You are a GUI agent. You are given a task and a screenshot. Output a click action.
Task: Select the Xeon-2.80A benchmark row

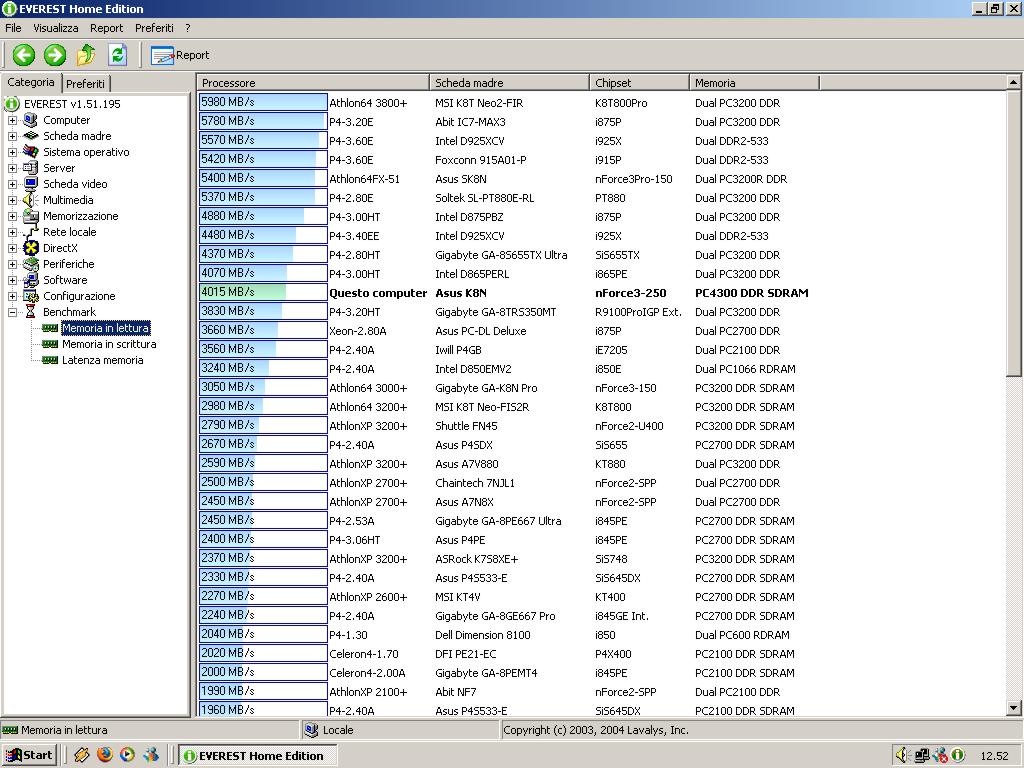click(x=601, y=330)
